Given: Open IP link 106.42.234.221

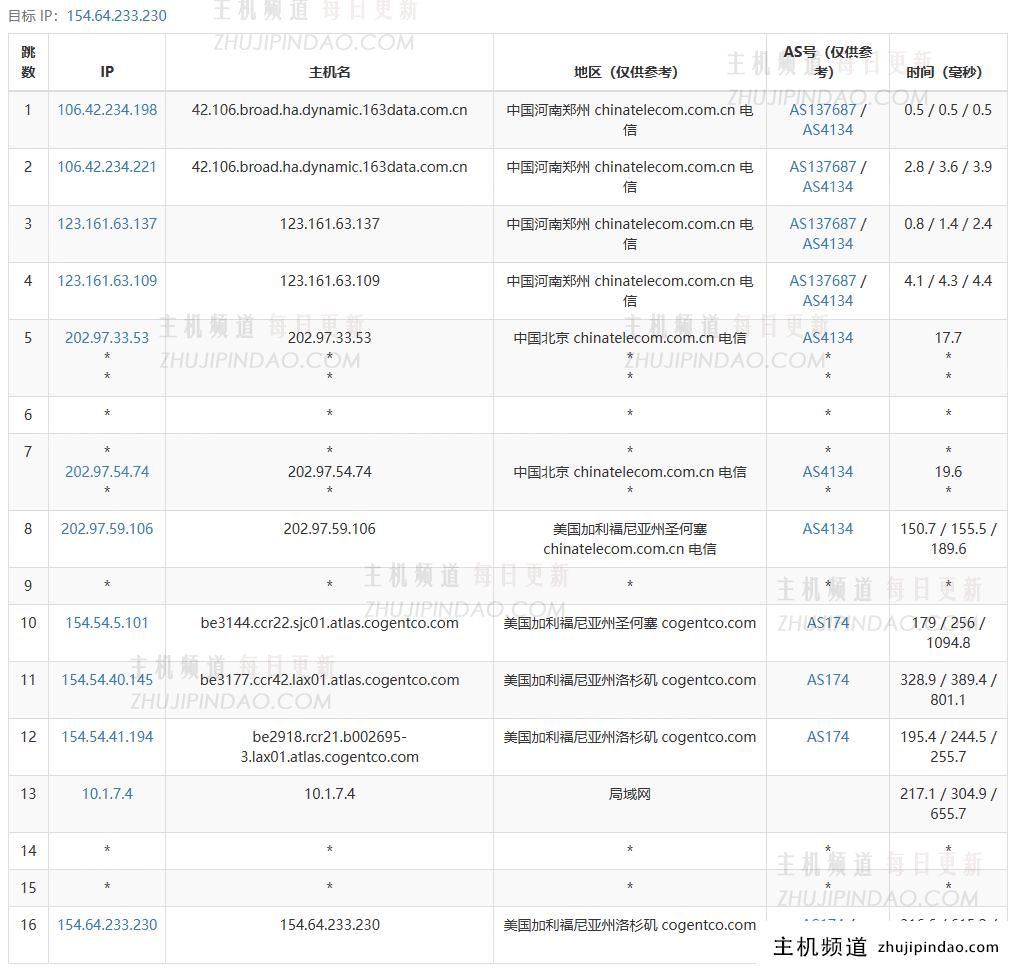Looking at the screenshot, I should click(107, 167).
